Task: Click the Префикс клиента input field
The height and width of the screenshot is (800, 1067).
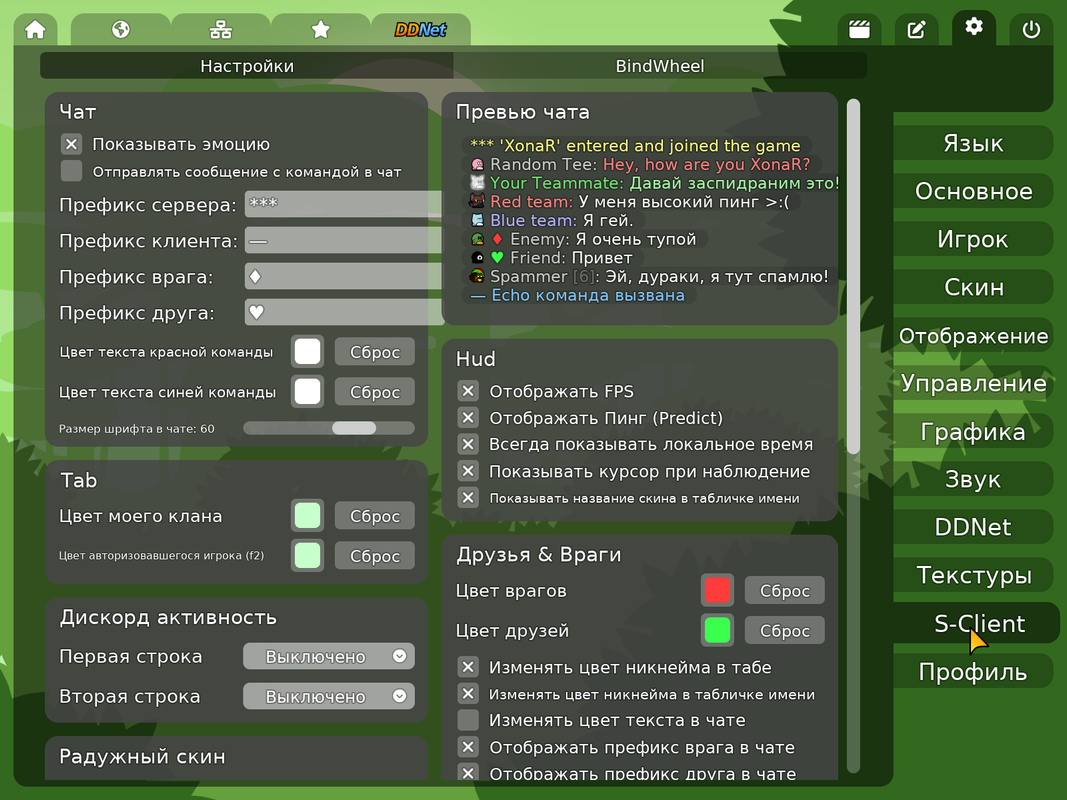Action: 343,240
